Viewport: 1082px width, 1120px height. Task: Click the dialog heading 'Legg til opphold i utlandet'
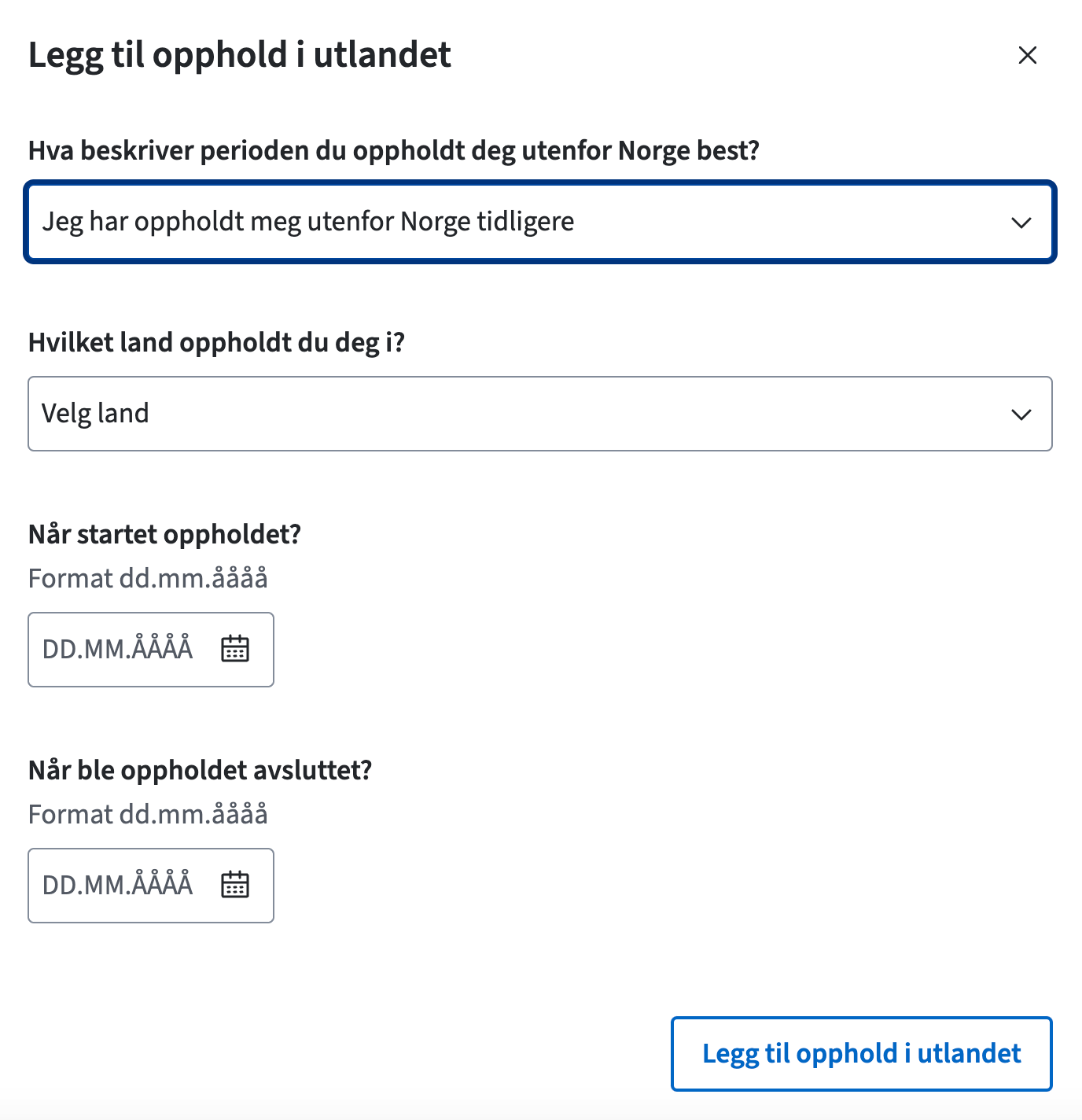240,55
